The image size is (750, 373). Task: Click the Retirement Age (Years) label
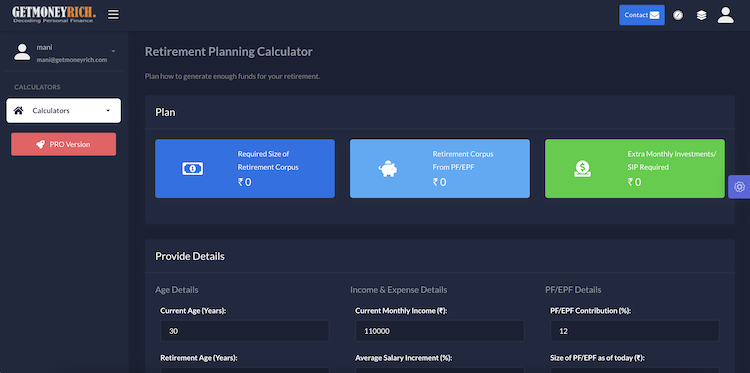pyautogui.click(x=199, y=358)
